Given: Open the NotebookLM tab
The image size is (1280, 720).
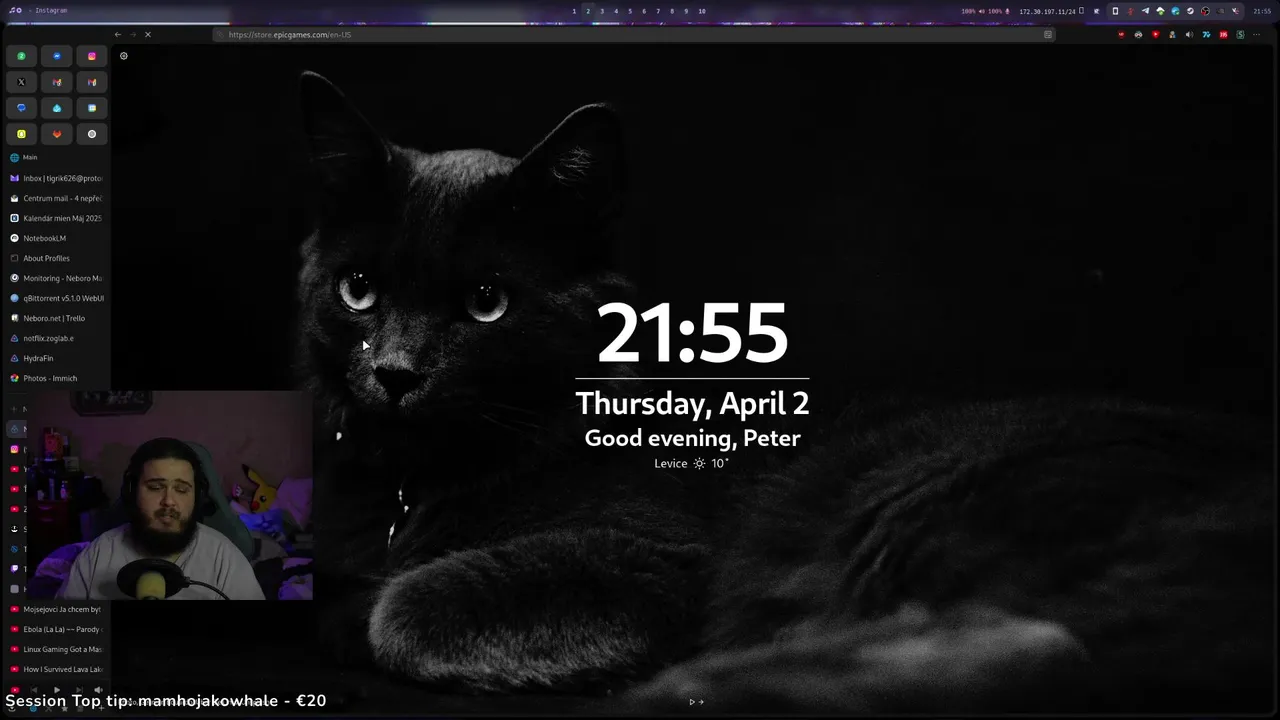Looking at the screenshot, I should click(56, 238).
